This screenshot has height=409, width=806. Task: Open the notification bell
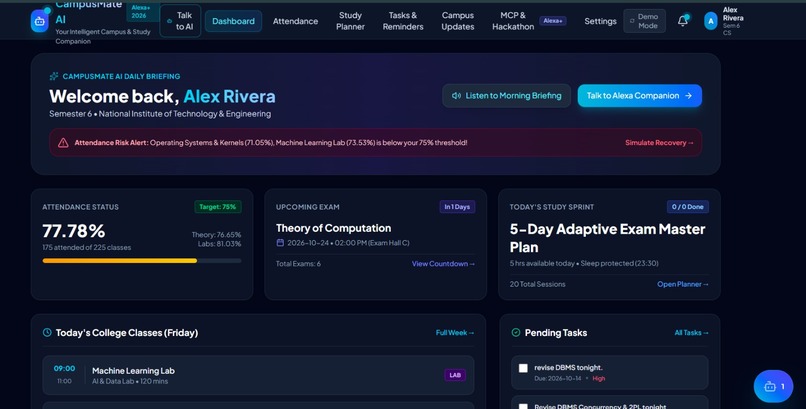(683, 21)
